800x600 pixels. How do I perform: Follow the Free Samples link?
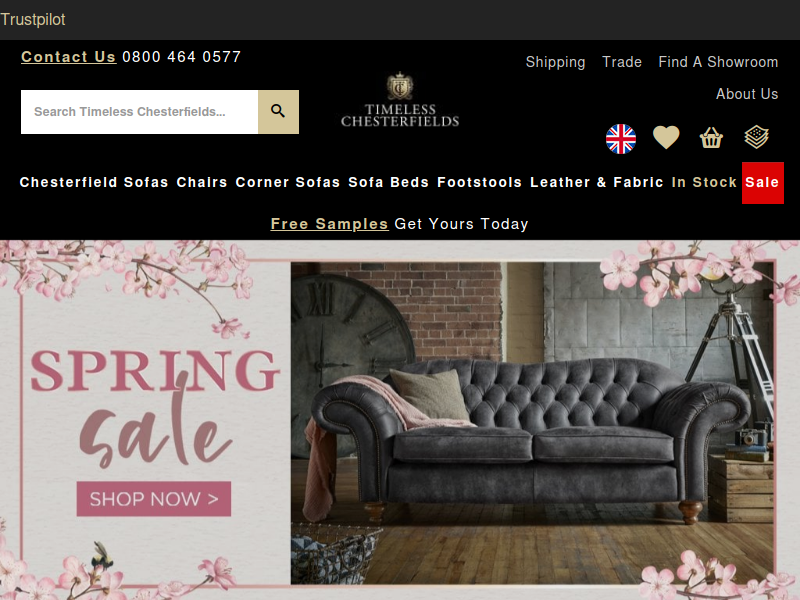[x=329, y=224]
